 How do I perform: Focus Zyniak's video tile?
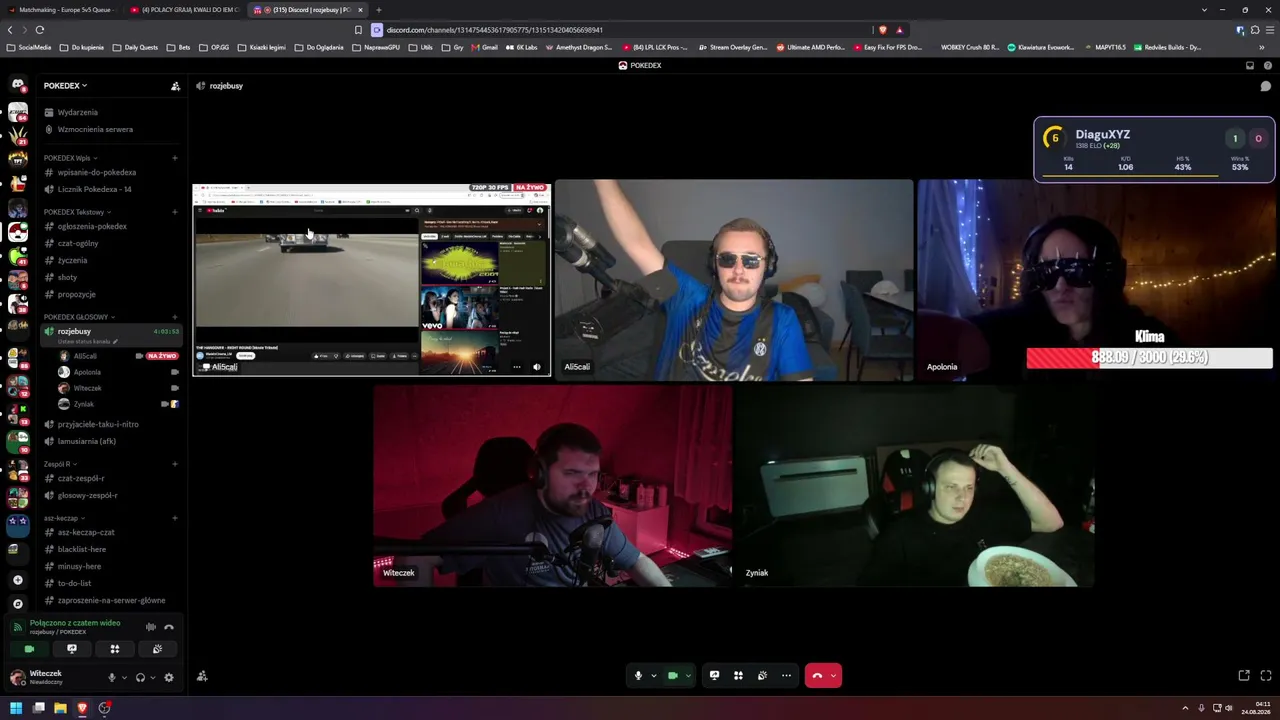coord(914,486)
